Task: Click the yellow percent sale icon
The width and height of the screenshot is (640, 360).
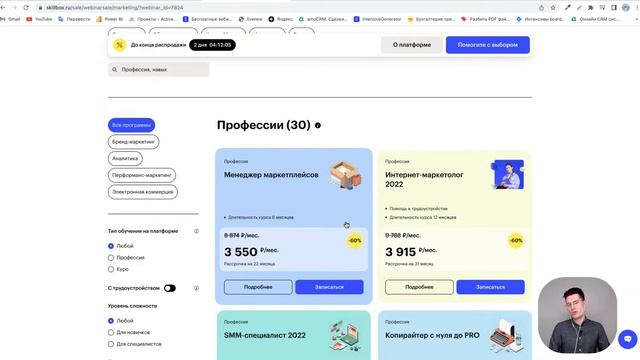Action: [119, 45]
